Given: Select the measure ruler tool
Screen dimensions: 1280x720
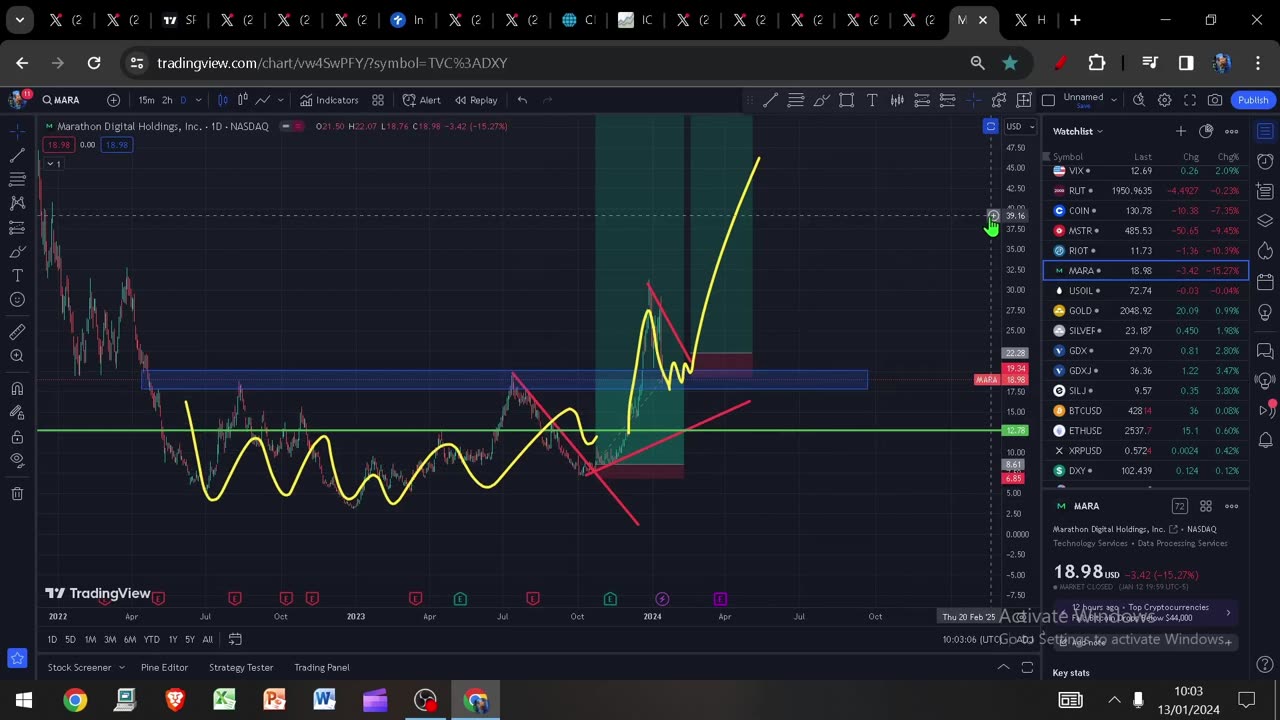Looking at the screenshot, I should (17, 332).
